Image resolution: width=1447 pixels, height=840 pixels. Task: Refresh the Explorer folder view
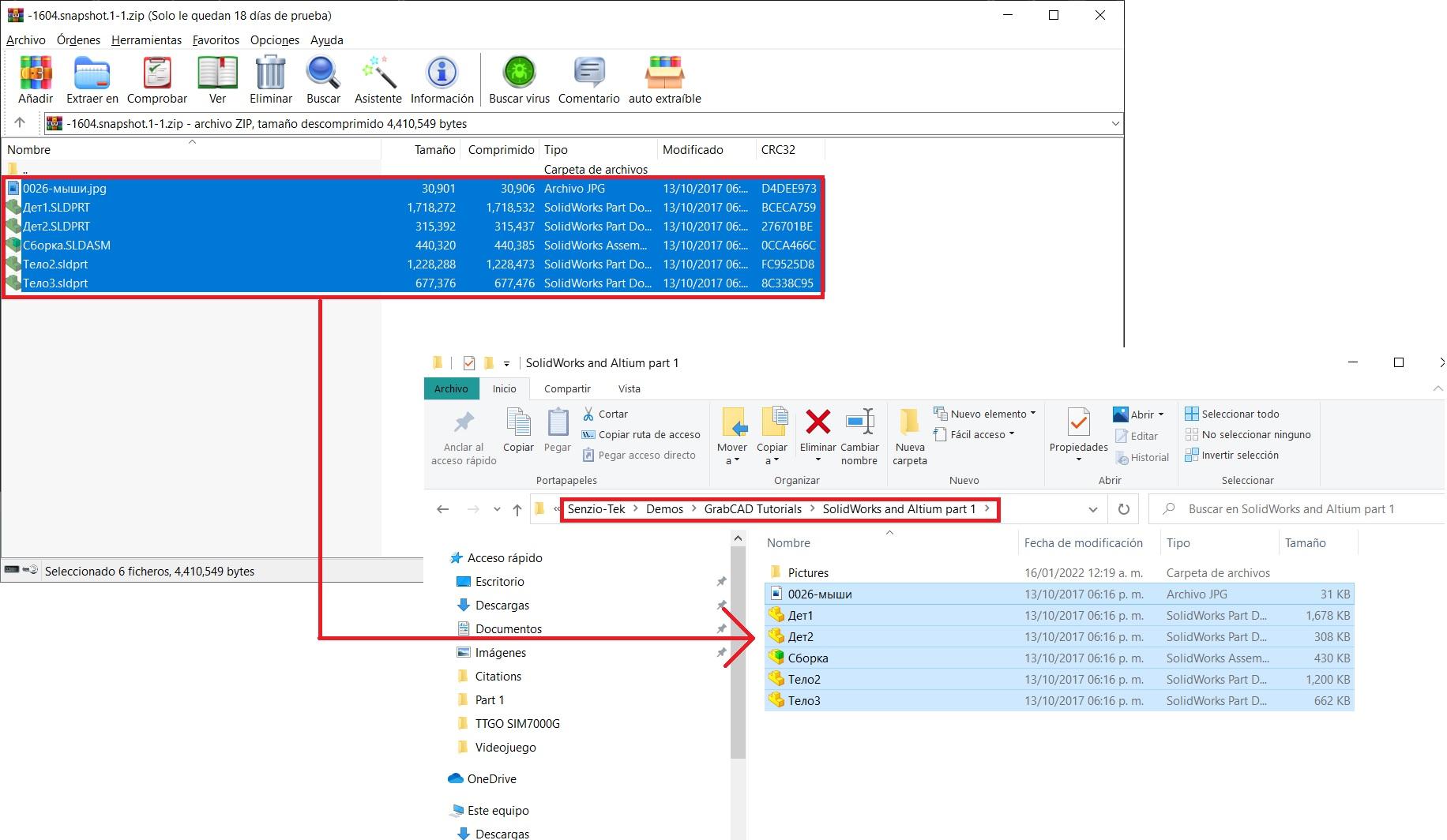click(x=1123, y=509)
